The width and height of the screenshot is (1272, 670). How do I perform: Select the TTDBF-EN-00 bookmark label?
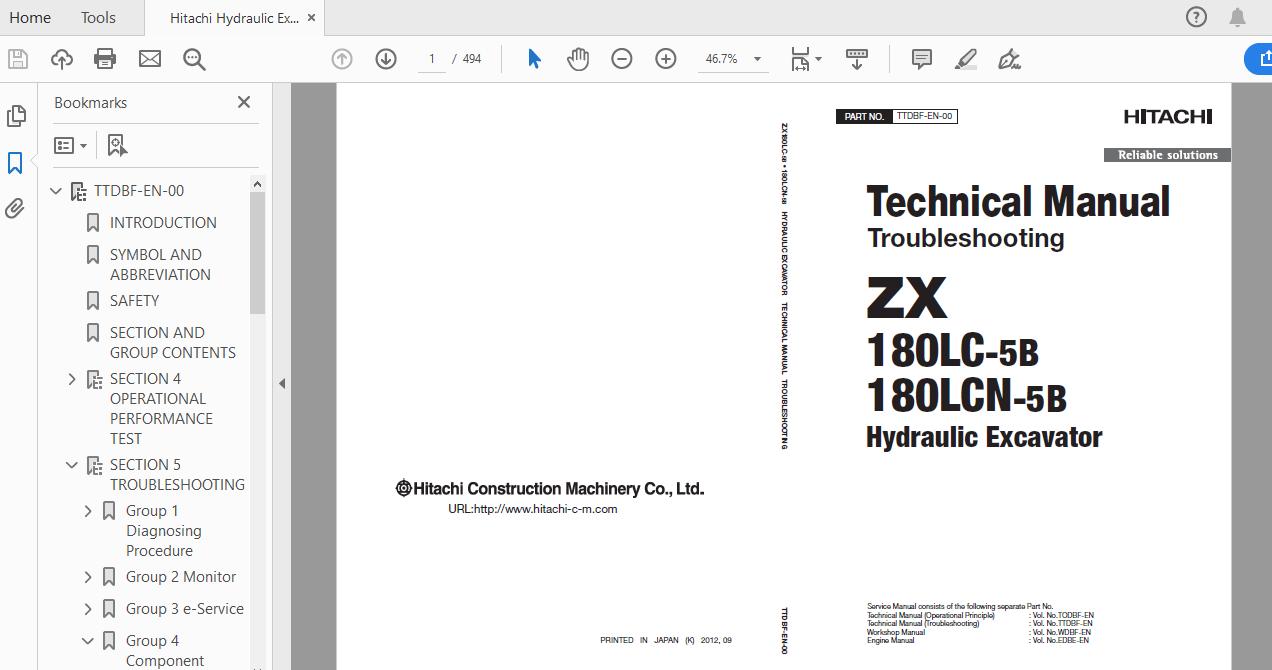pos(139,191)
